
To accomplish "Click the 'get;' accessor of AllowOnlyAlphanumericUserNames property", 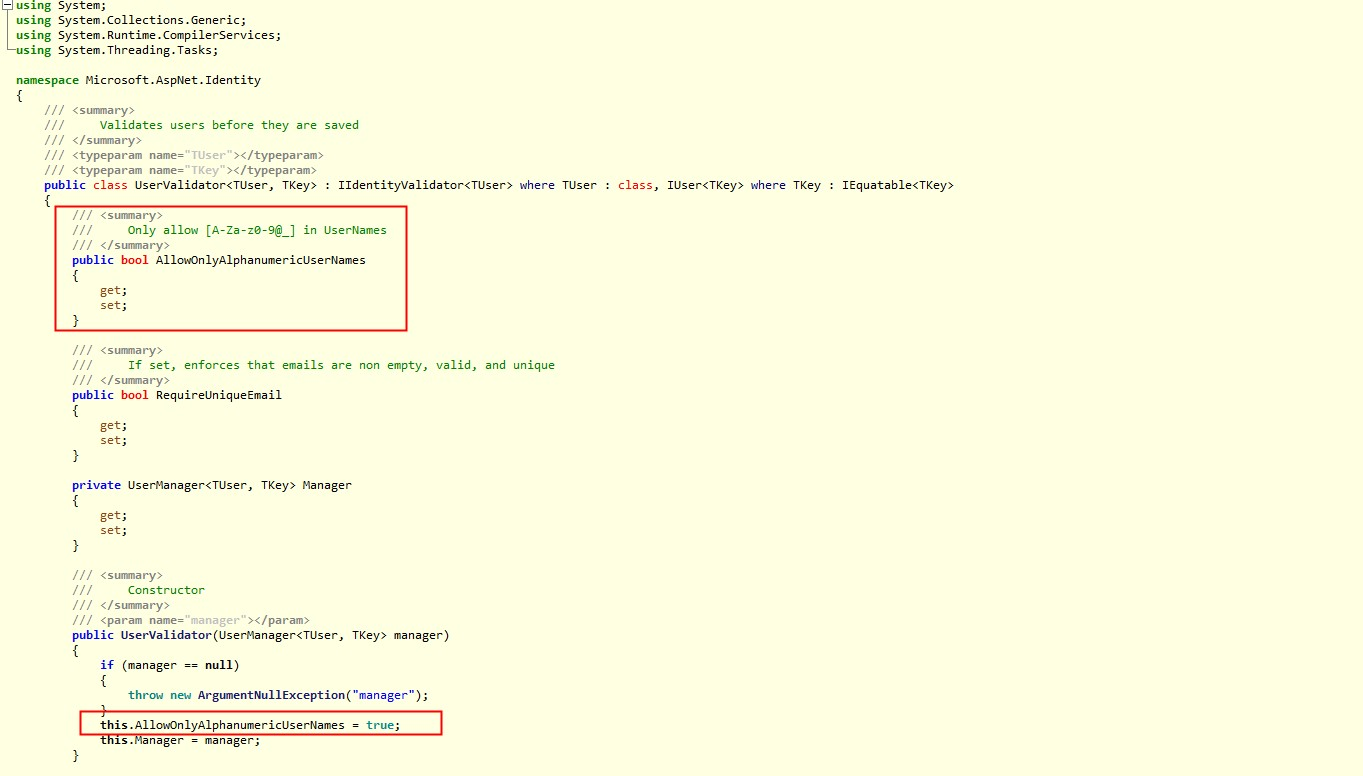I will [x=114, y=290].
